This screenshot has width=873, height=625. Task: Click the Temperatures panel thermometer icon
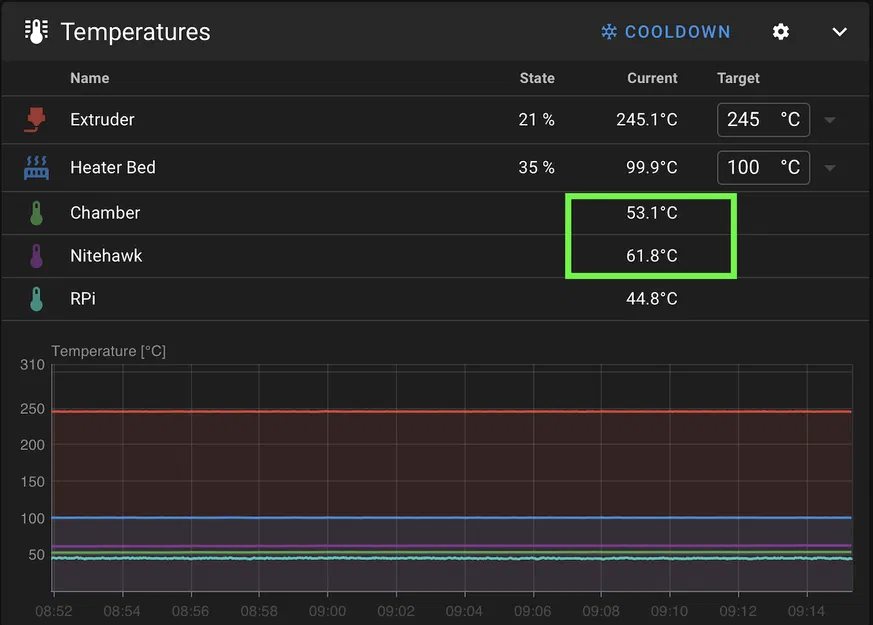(x=36, y=32)
